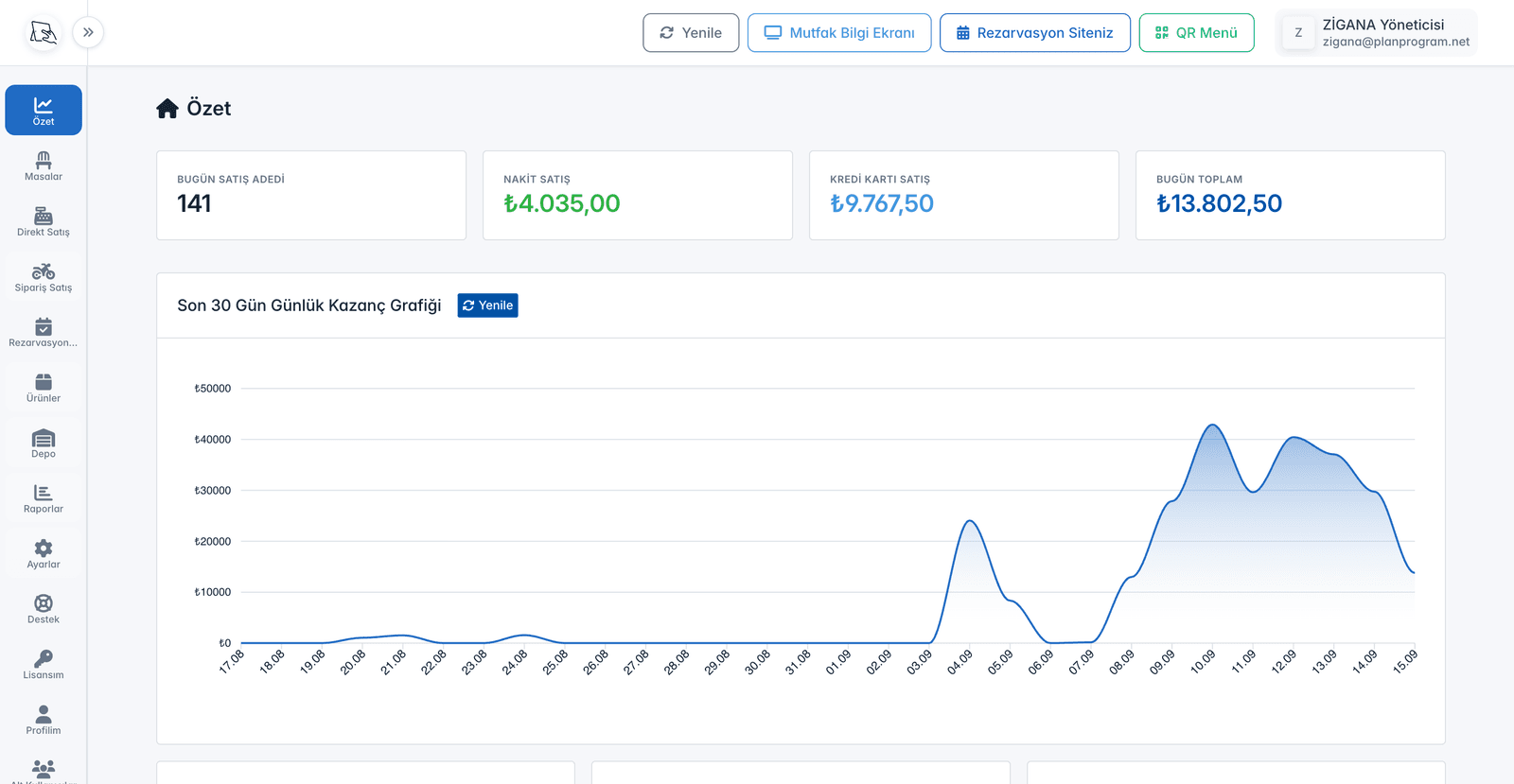Open Direkt Satış cash register

[44, 221]
